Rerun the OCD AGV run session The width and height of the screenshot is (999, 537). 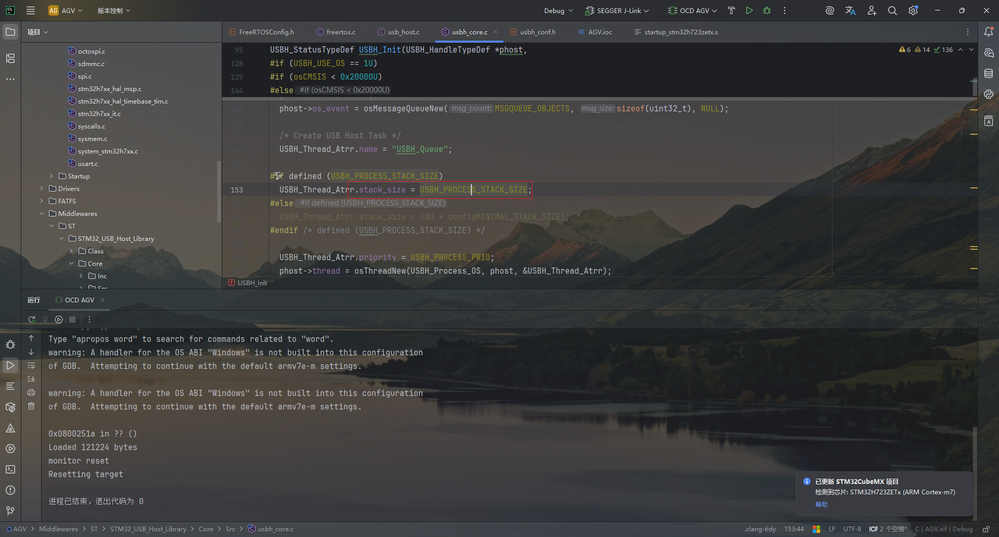click(x=32, y=320)
